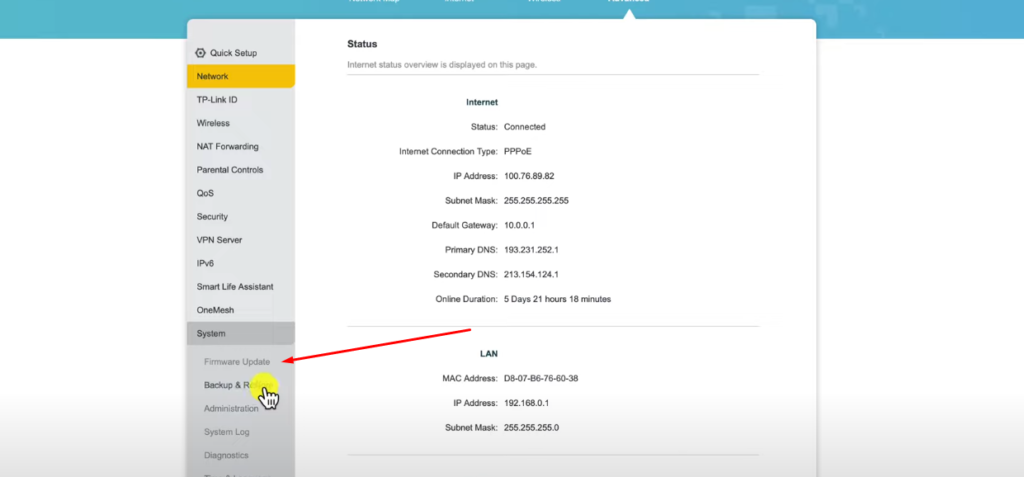Open Diagnostics under System
Viewport: 1024px width, 477px height.
click(226, 455)
